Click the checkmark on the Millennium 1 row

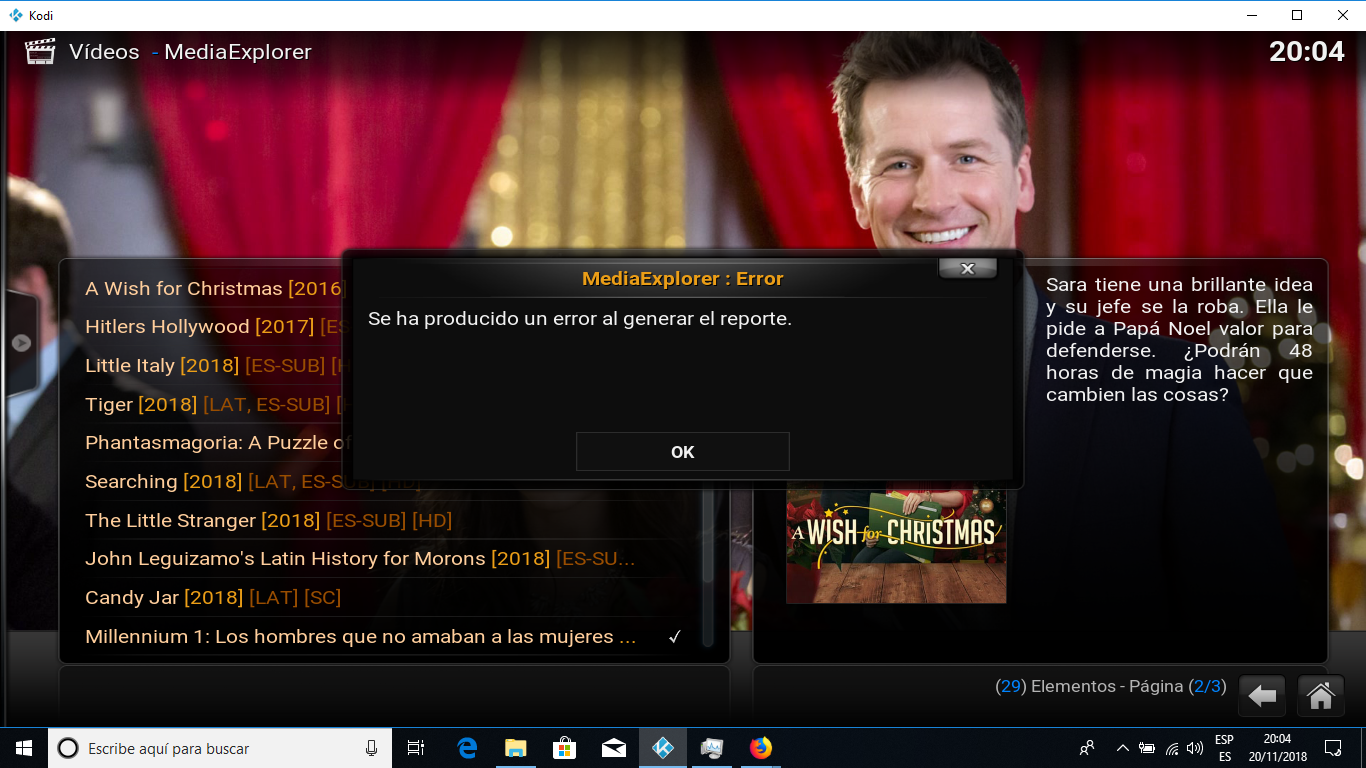tap(675, 637)
